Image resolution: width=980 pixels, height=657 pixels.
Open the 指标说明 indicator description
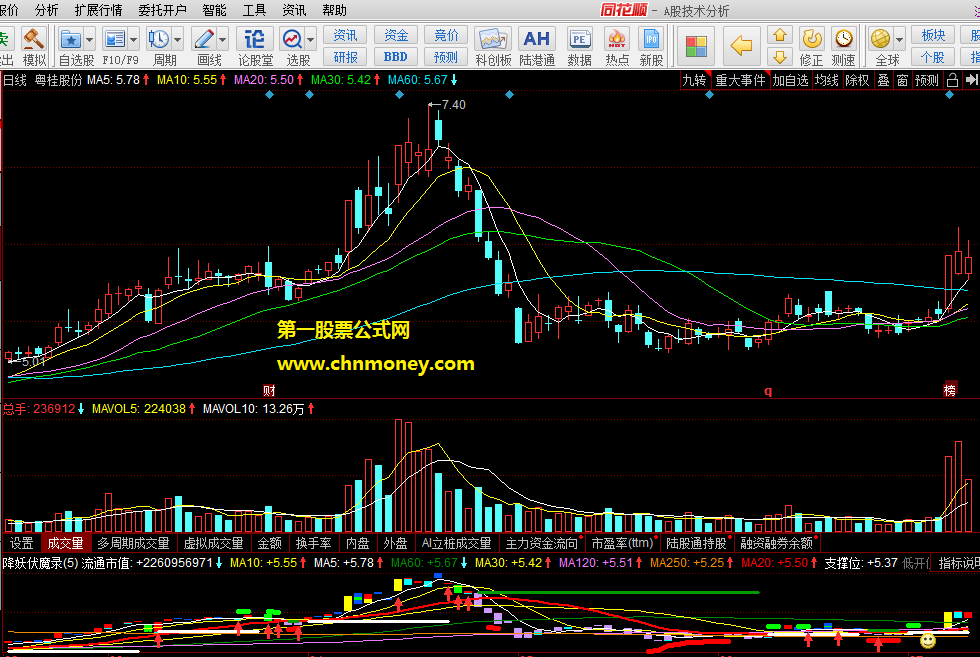958,563
